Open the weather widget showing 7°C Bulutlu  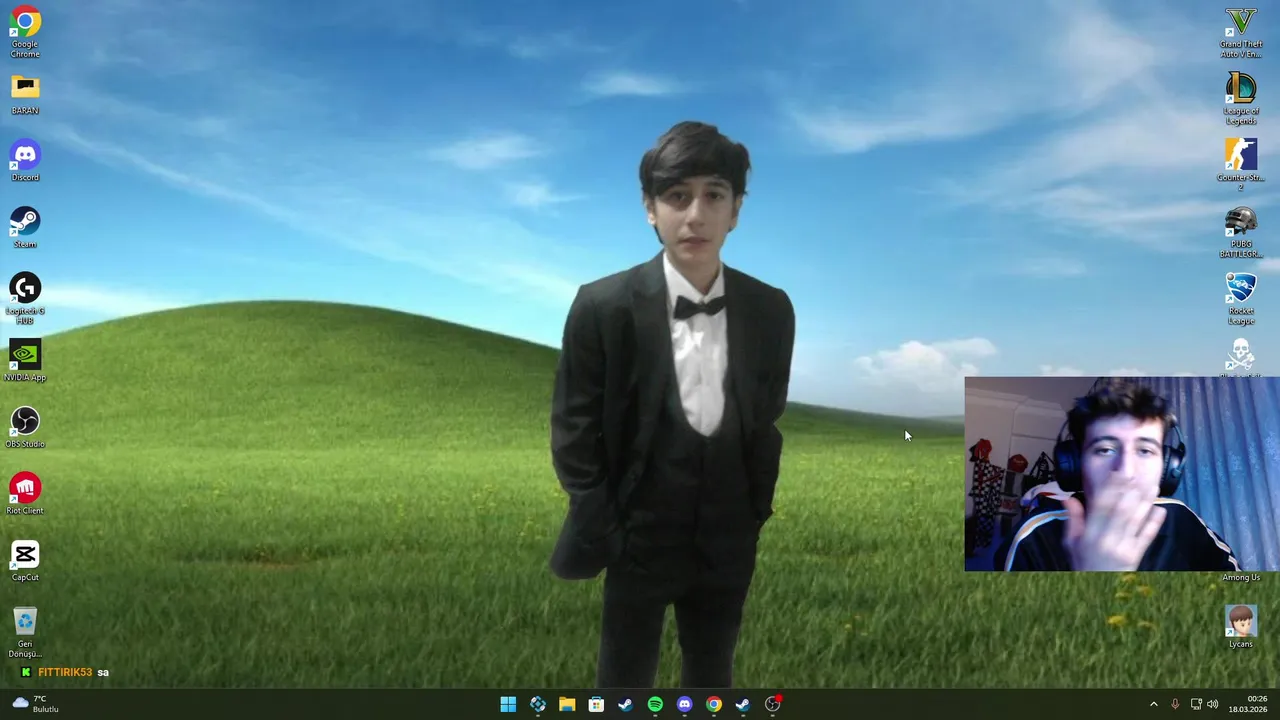[34, 704]
